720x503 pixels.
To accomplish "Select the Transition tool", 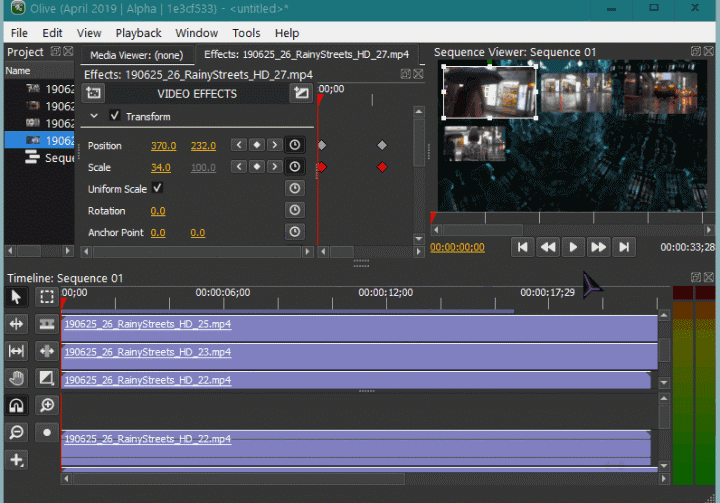I will 47,378.
